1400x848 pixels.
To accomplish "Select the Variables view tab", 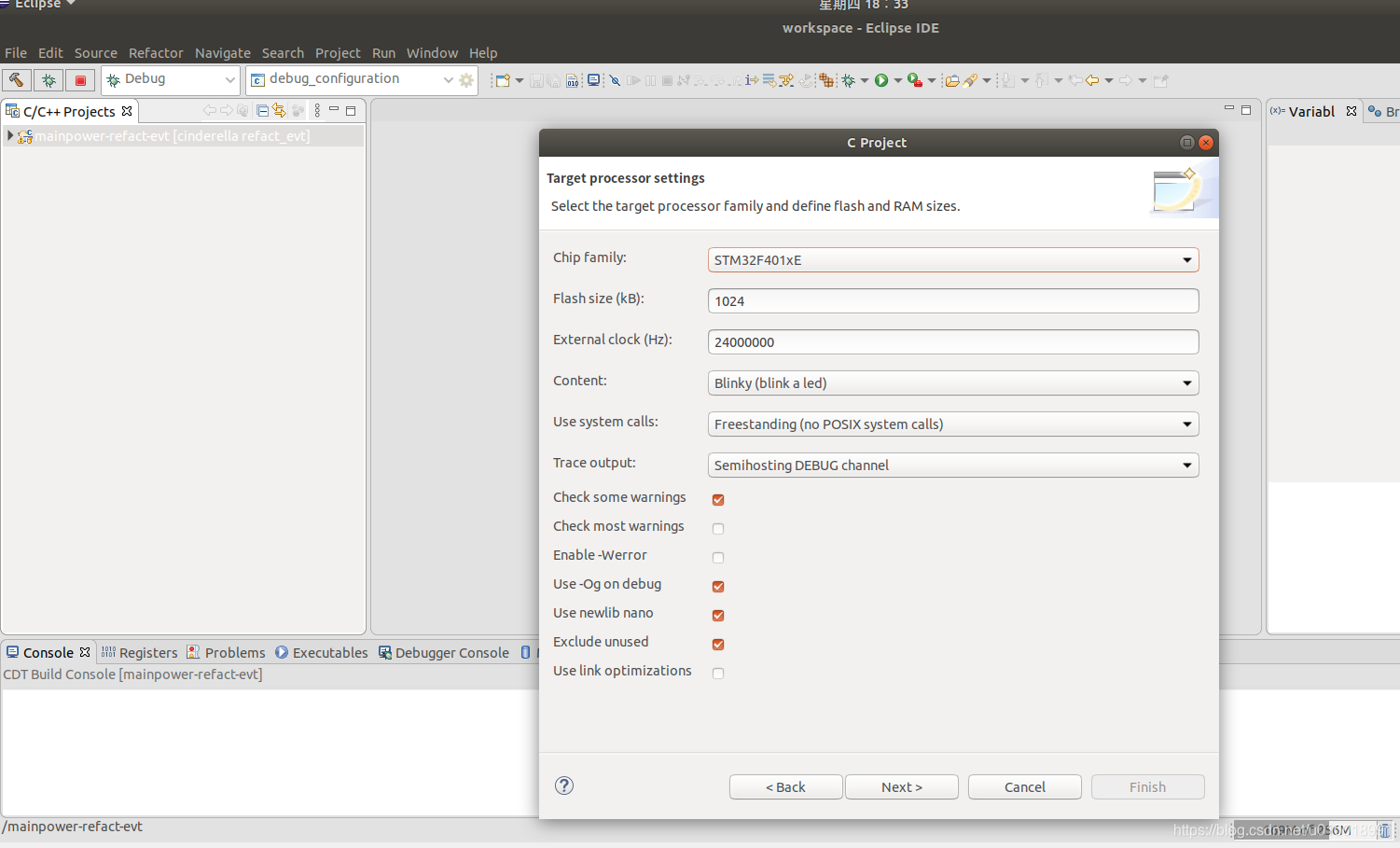I will click(1313, 111).
